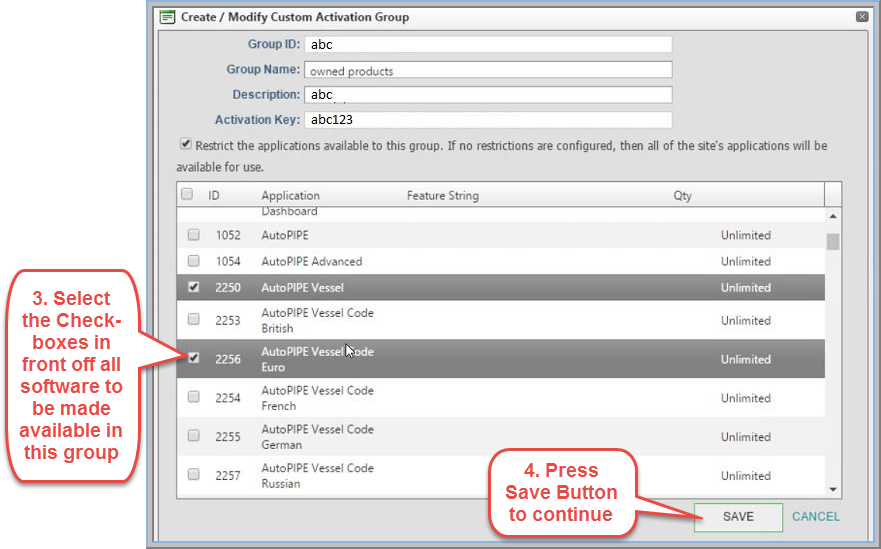Focus the Group Name field

click(488, 70)
